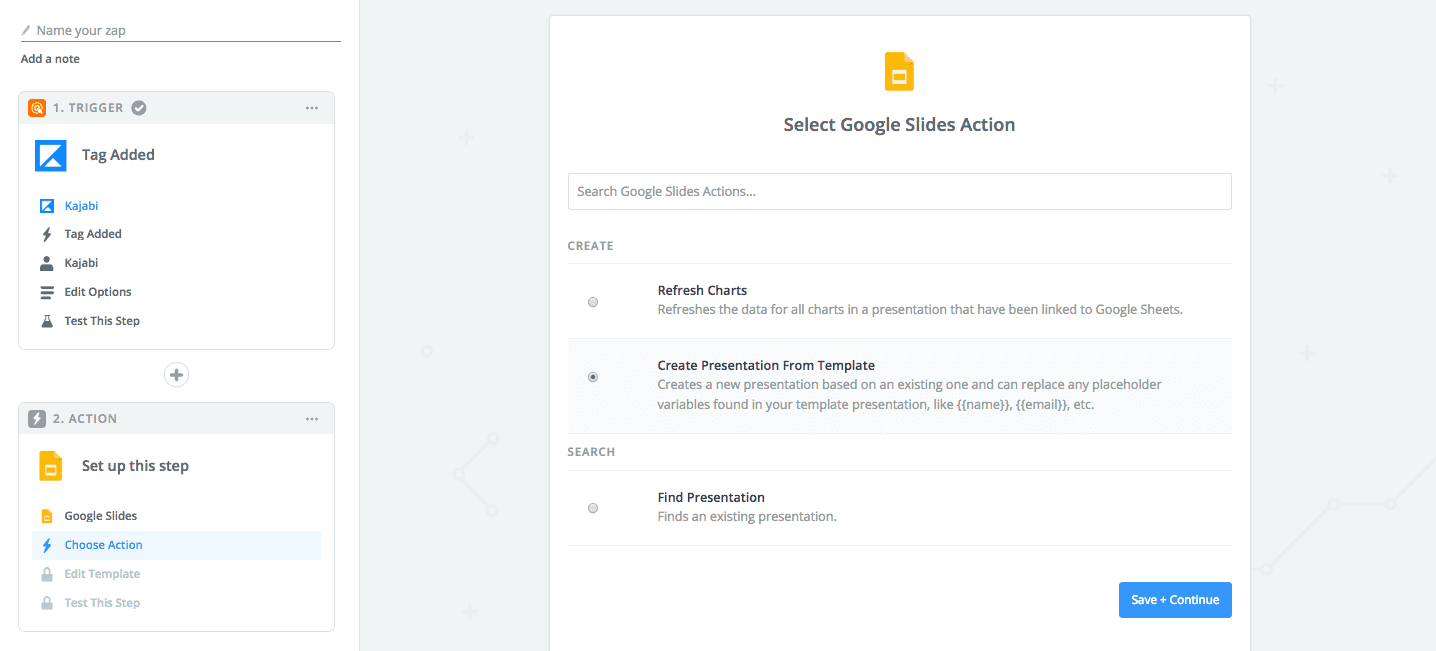The height and width of the screenshot is (651, 1436).
Task: Click the flask icon next to Test This Step
Action: pos(47,321)
